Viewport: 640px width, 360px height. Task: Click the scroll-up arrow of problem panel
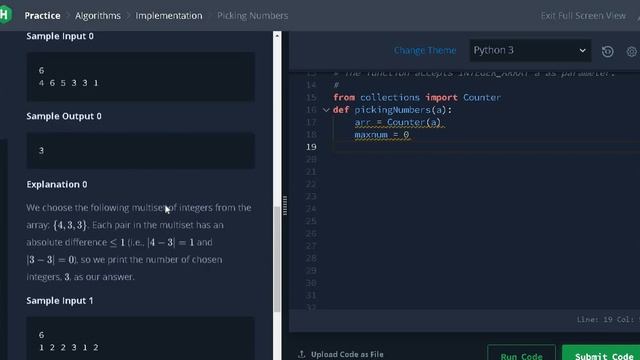[277, 36]
